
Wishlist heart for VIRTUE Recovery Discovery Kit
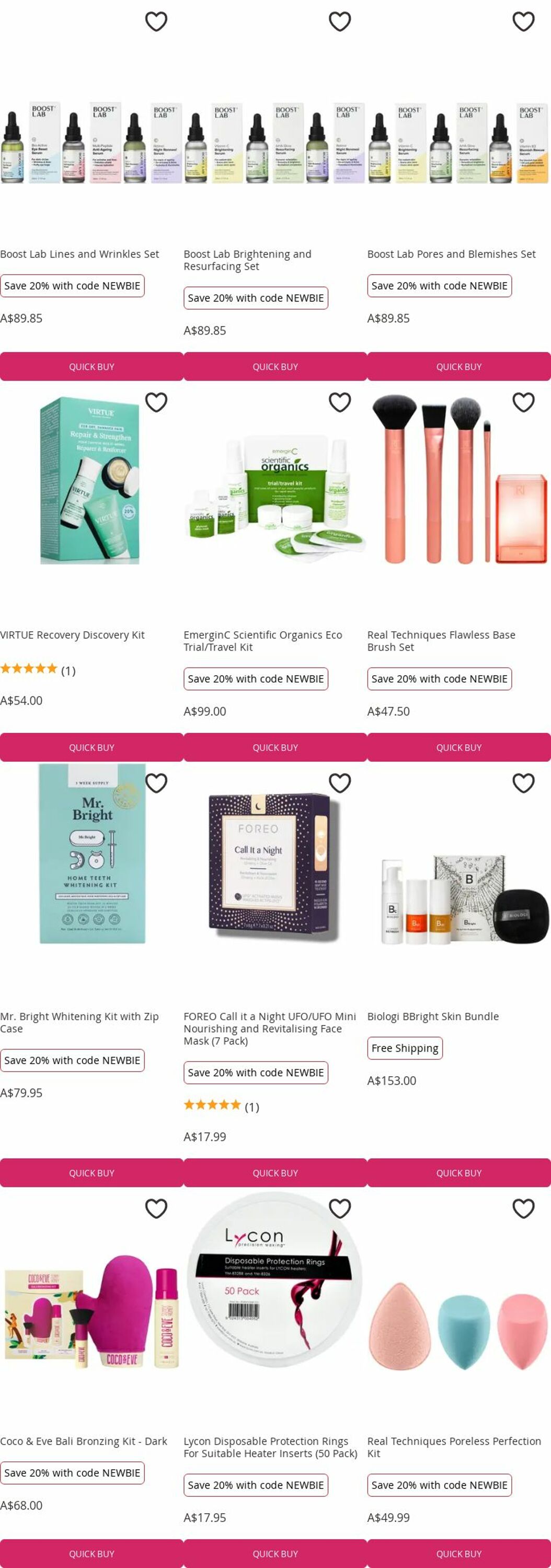point(156,402)
